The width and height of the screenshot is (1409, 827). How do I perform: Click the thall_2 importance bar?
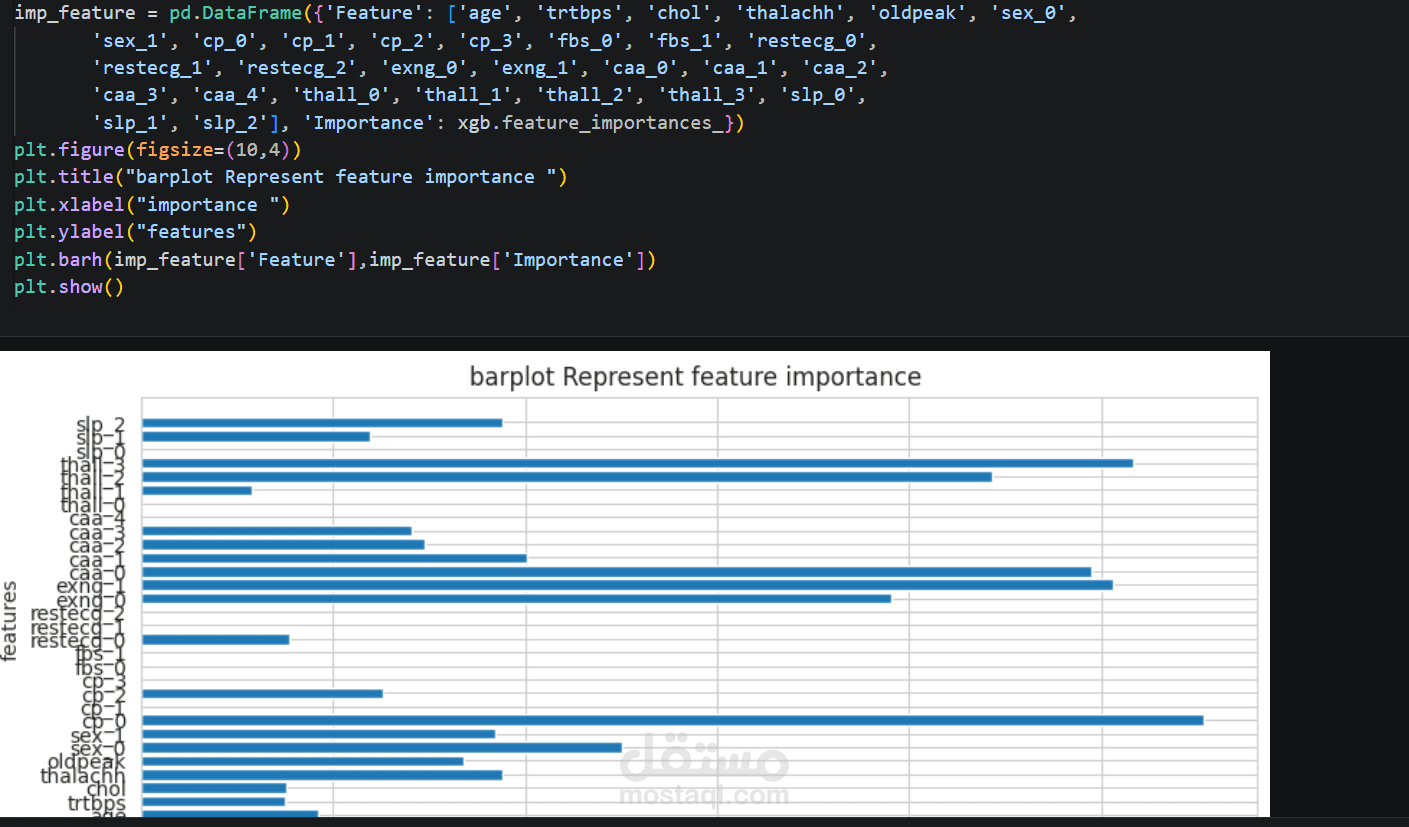pyautogui.click(x=566, y=477)
